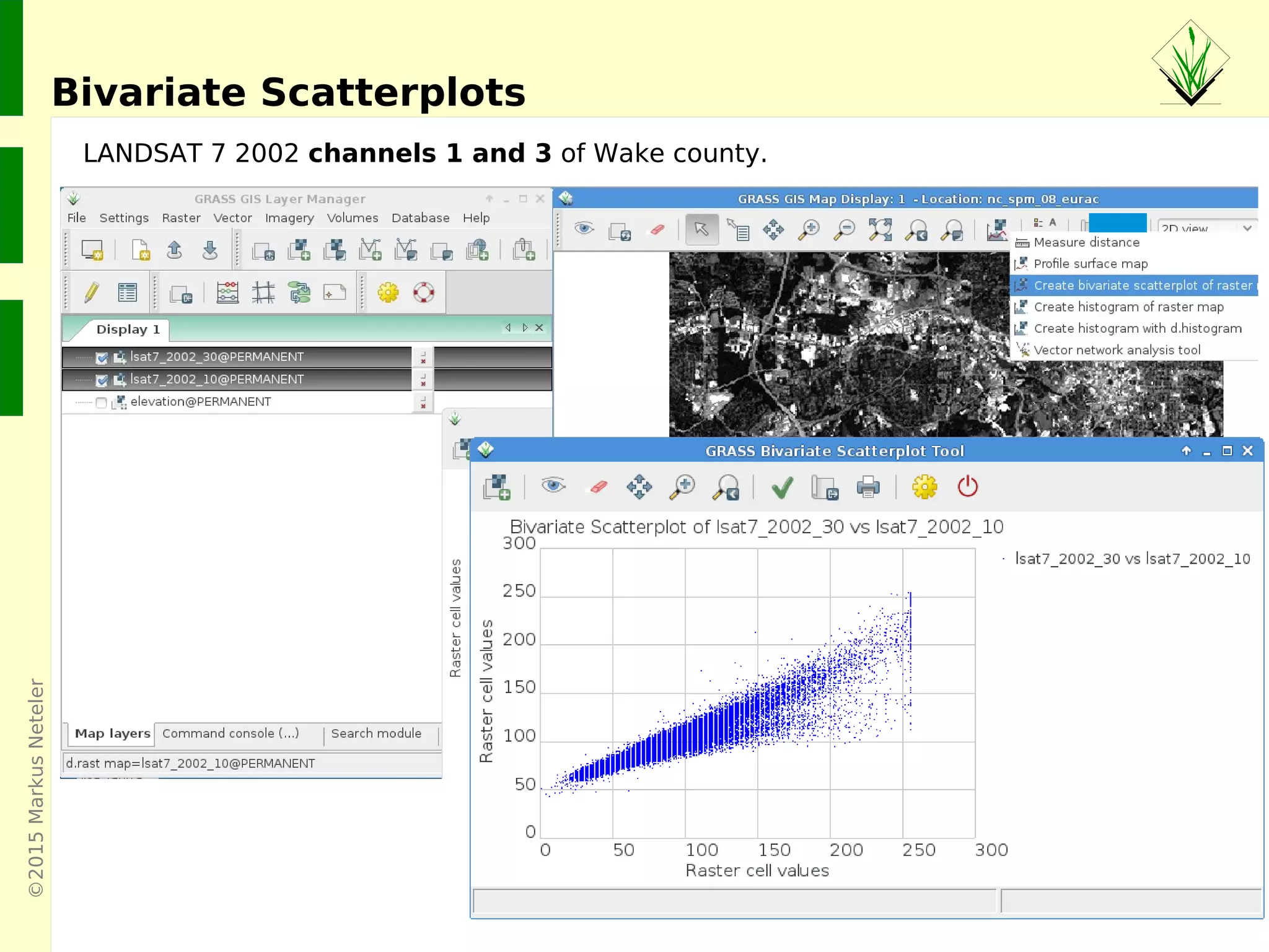Choose Create histogram of raster map
Viewport: 1269px width, 952px height.
point(1134,307)
